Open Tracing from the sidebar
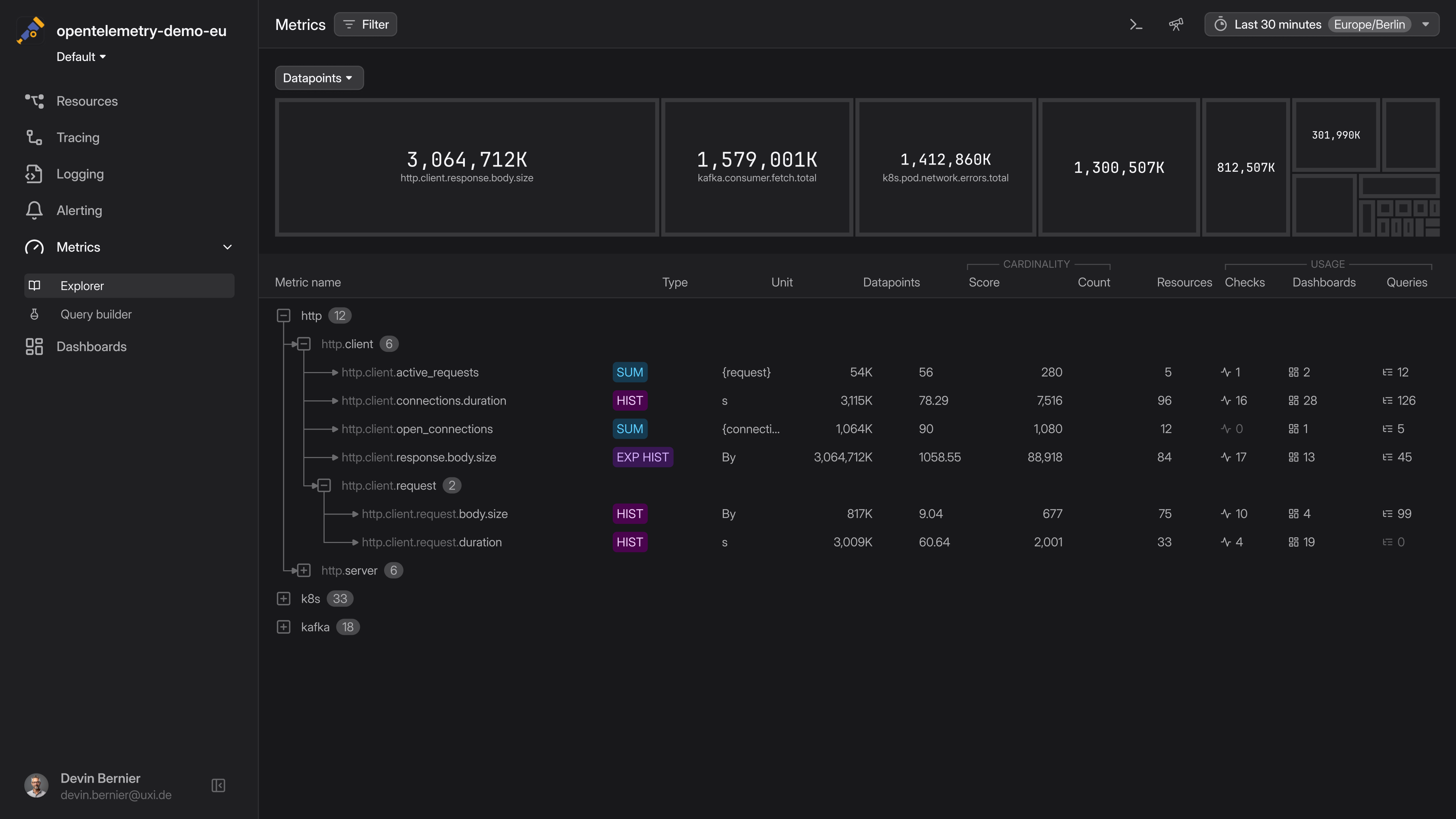This screenshot has width=1456, height=819. [77, 137]
